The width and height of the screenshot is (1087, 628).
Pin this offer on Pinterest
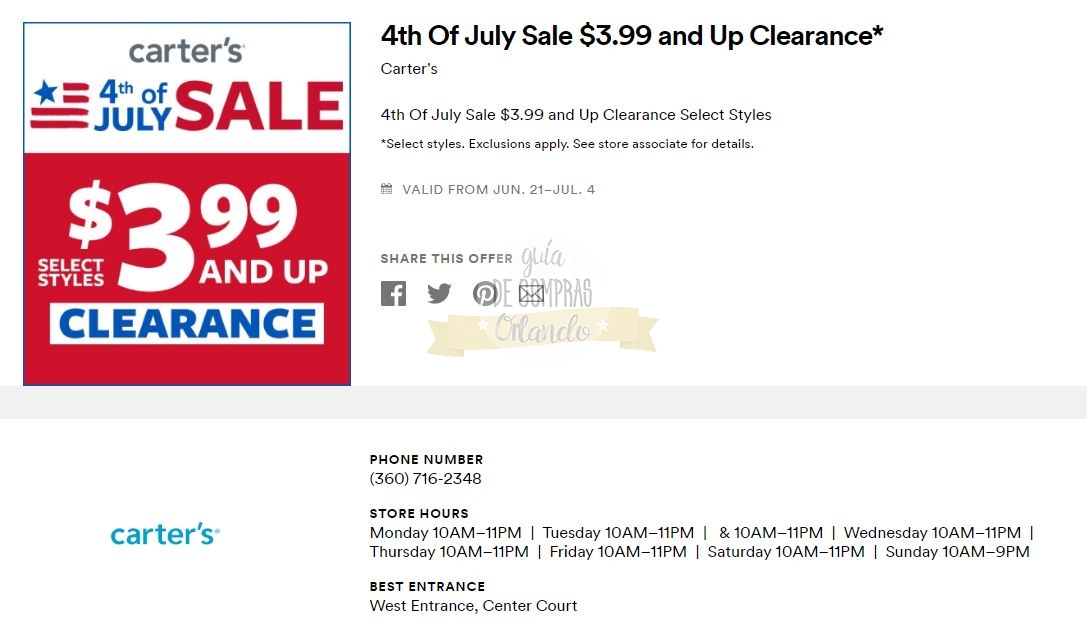point(485,293)
